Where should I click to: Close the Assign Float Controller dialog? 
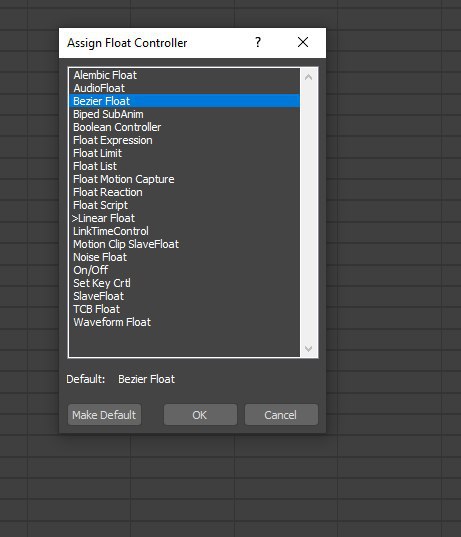303,42
